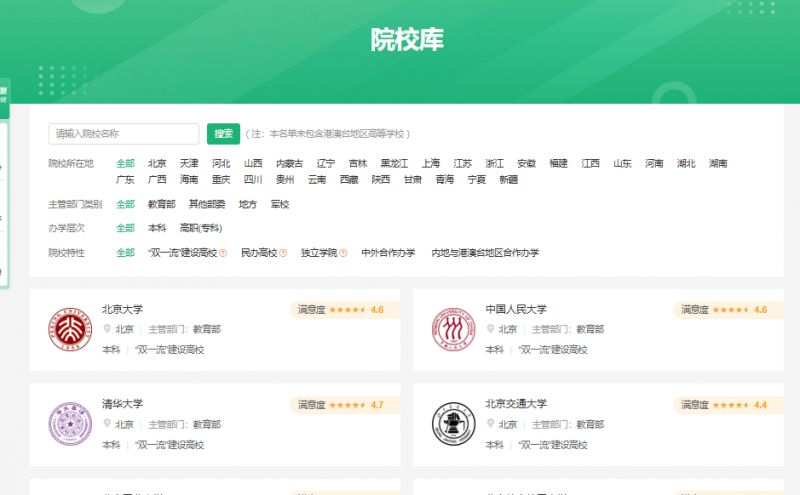Choose 本科 under 办学层次
Viewport: 800px width, 495px height.
point(157,228)
